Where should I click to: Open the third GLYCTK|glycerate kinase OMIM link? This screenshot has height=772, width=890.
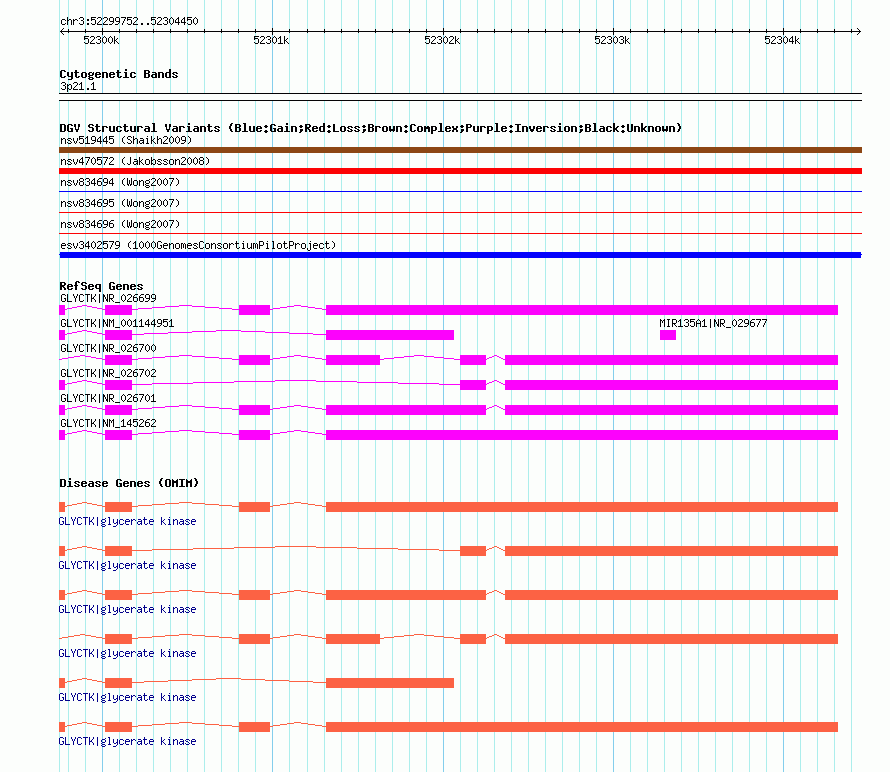[x=127, y=609]
